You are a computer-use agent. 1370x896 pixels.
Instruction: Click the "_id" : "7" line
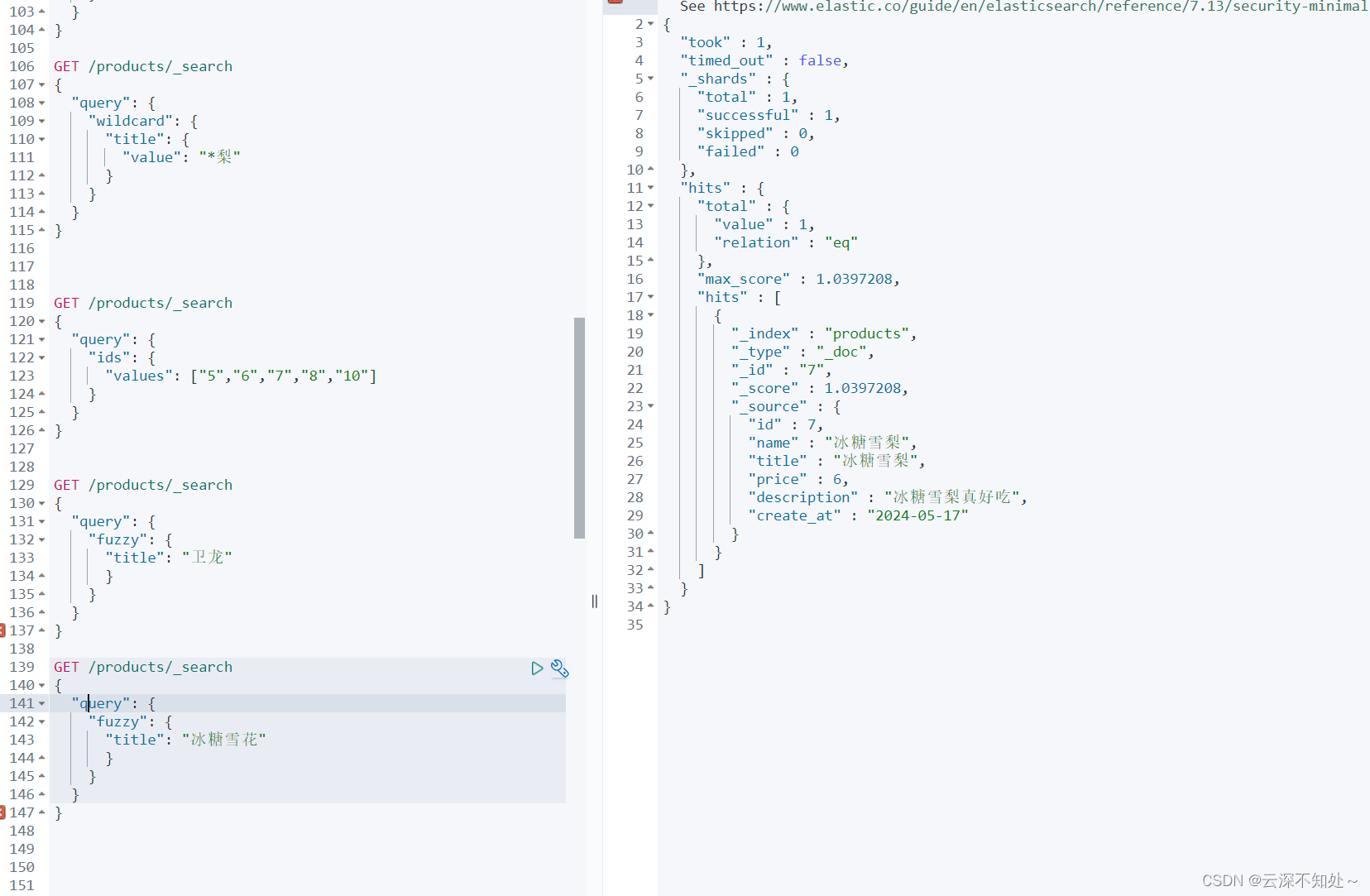point(782,370)
